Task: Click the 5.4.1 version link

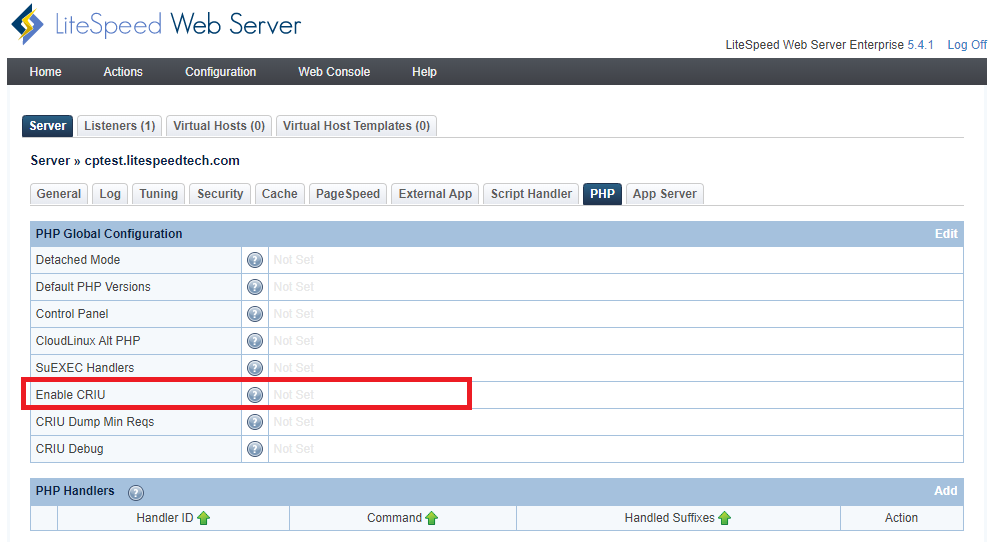Action: (920, 45)
